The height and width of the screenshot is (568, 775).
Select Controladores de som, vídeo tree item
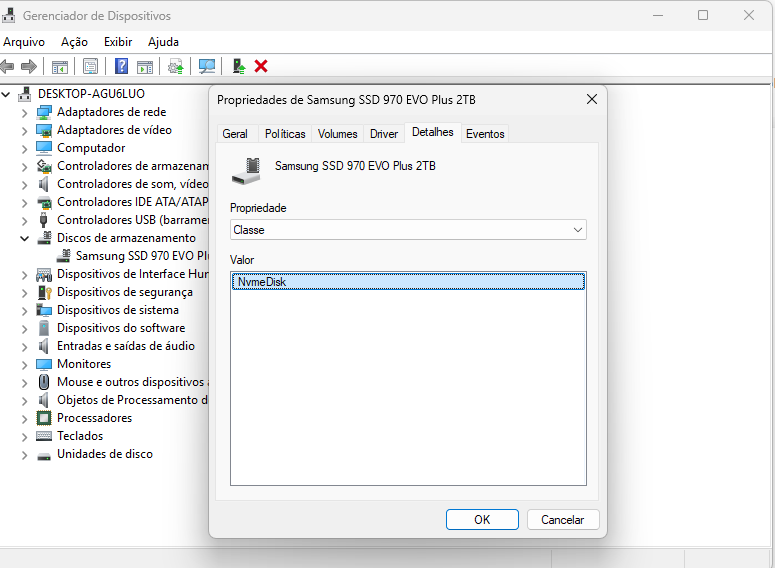tap(132, 184)
